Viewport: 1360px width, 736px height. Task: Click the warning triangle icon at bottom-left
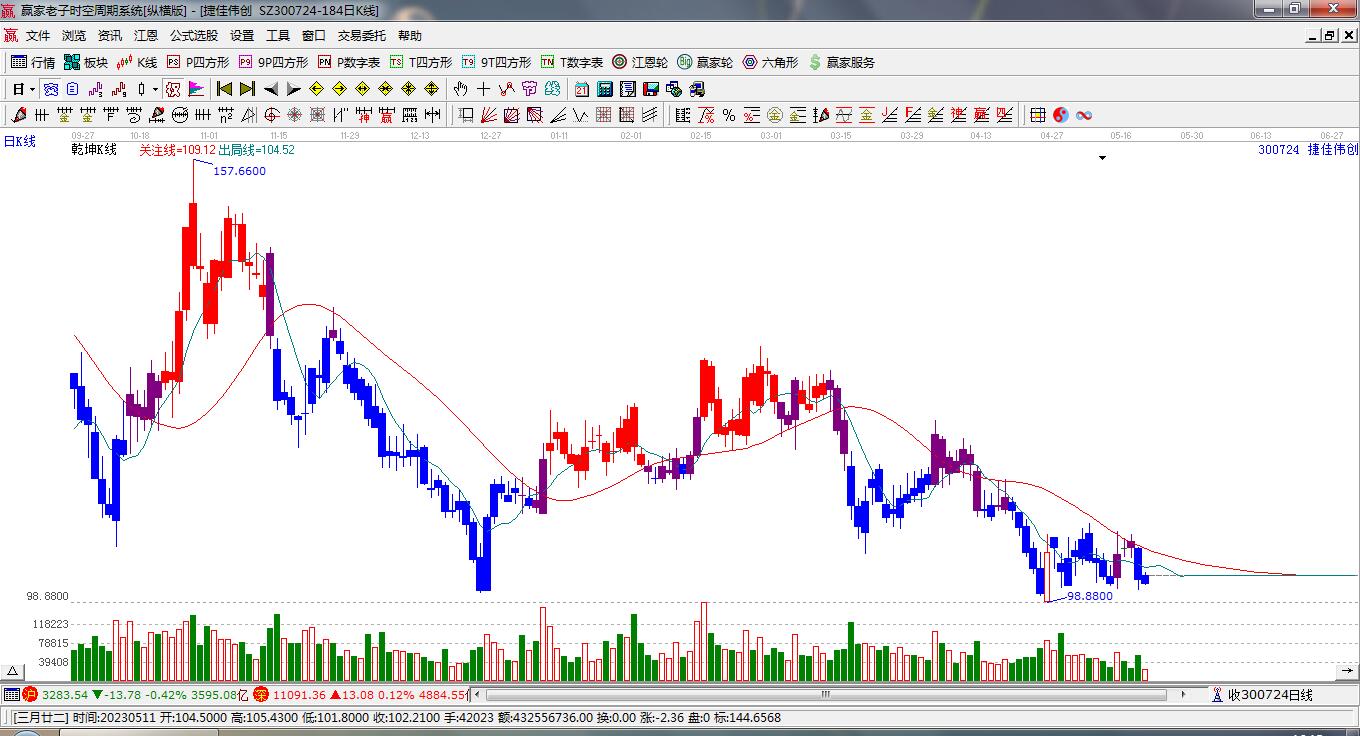pos(13,671)
